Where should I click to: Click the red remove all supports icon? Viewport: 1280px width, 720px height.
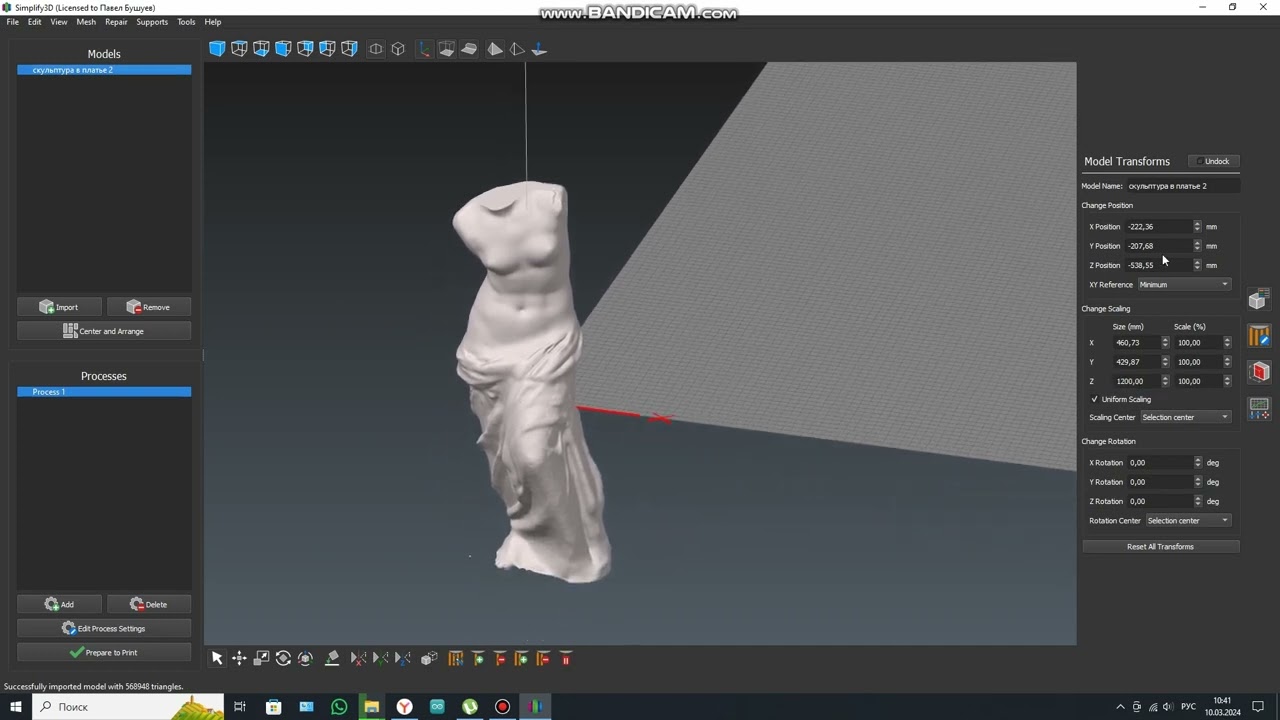[x=566, y=658]
